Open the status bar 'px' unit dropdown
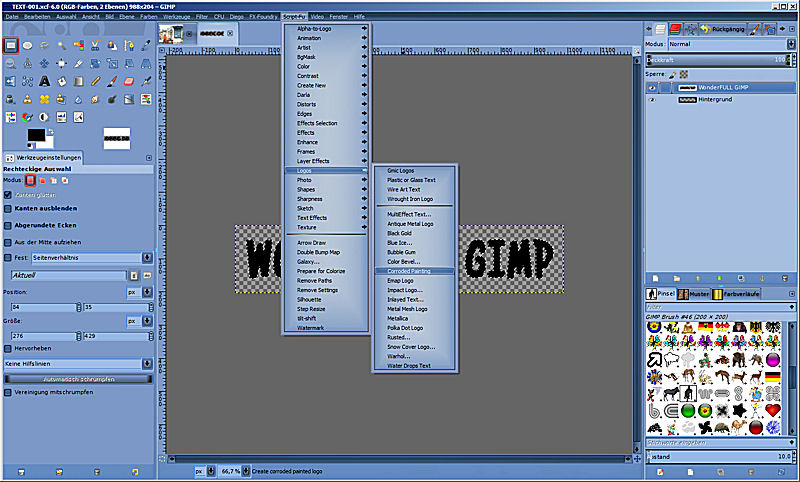Image resolution: width=800 pixels, height=482 pixels. [x=205, y=471]
